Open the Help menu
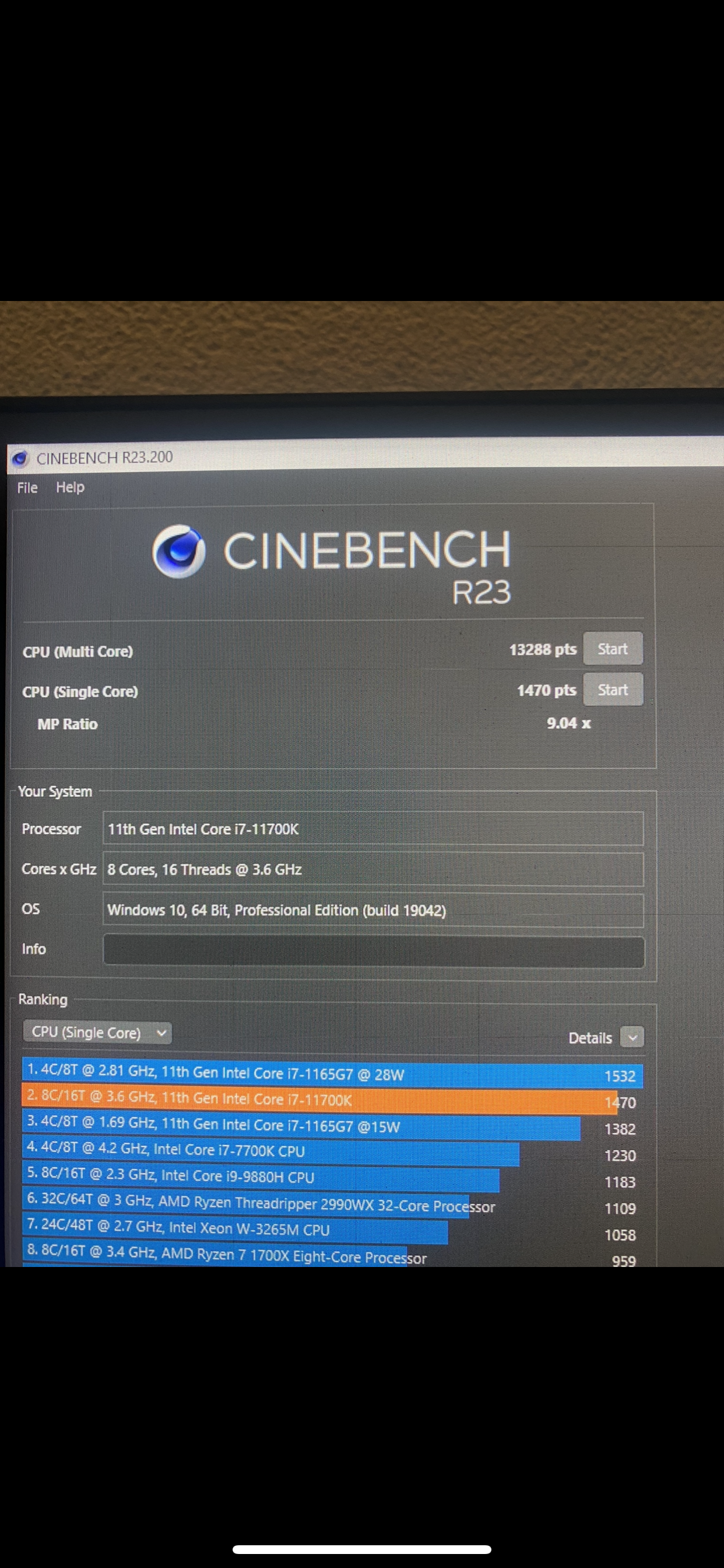724x1568 pixels. [70, 487]
